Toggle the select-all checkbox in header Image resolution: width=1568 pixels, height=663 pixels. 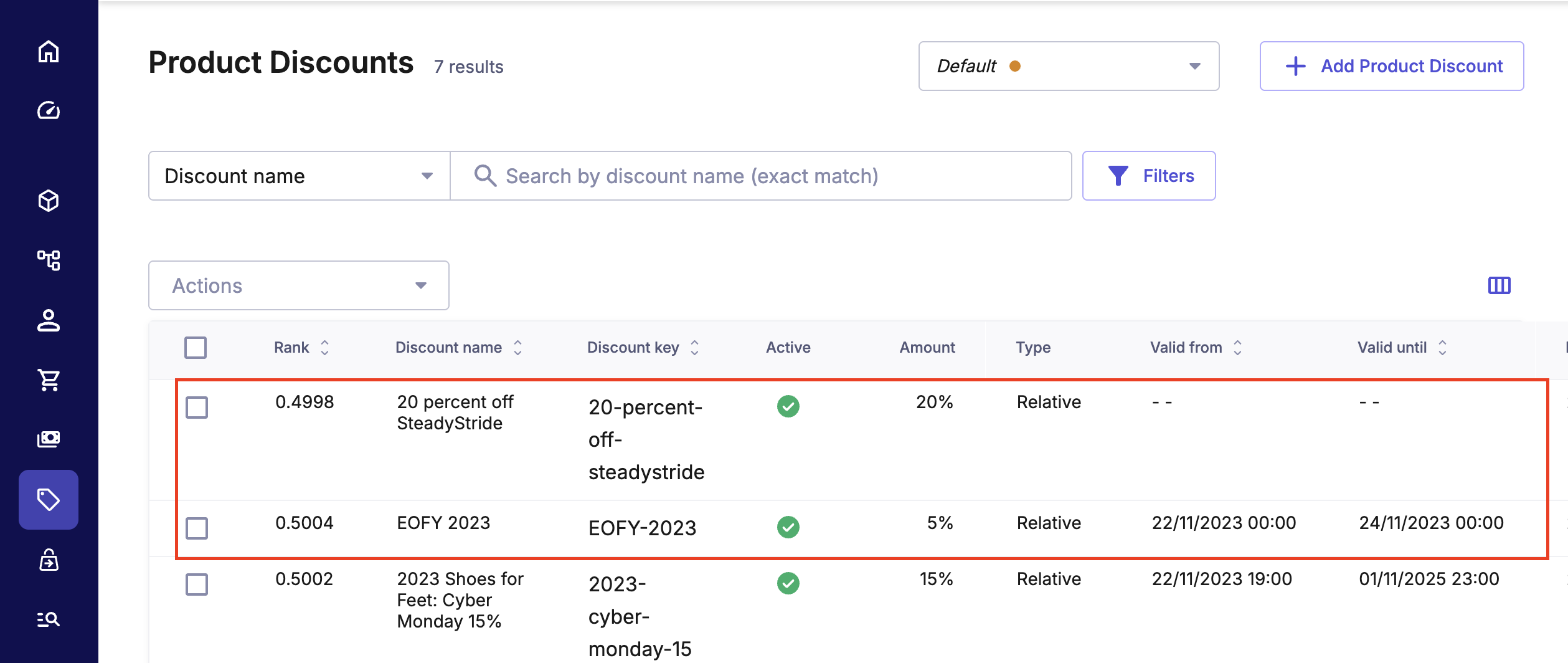196,348
